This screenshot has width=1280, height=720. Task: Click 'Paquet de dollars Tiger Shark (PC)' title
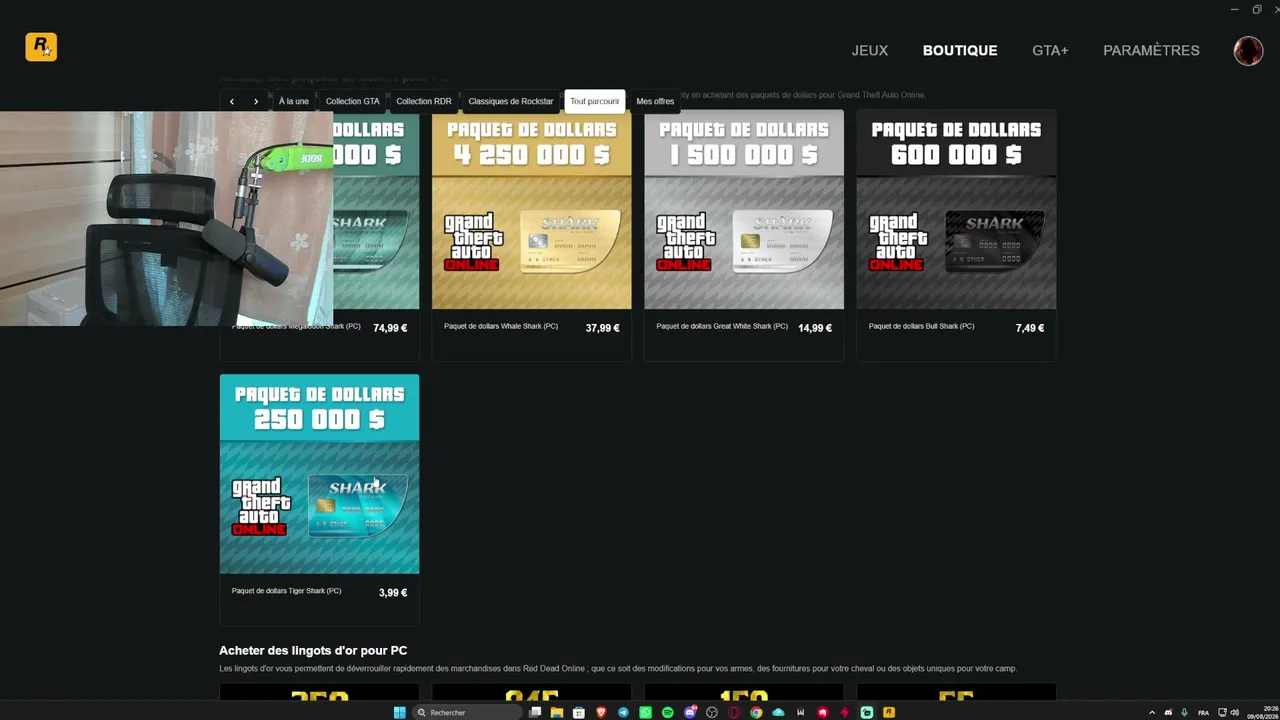coord(286,591)
